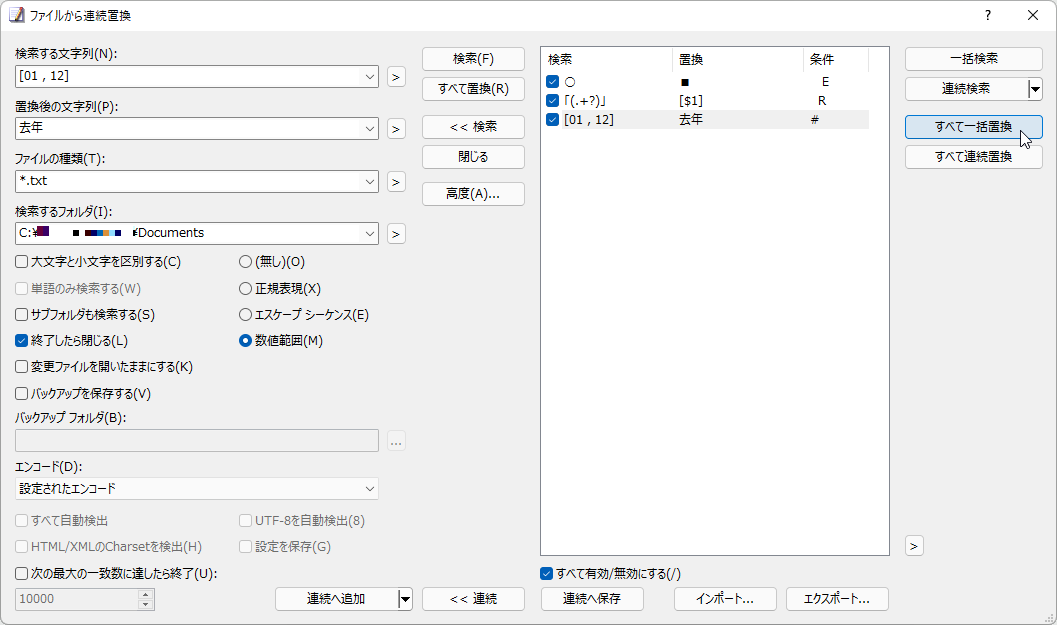Increment the max match count with up arrow
The height and width of the screenshot is (625, 1057).
coord(147,593)
